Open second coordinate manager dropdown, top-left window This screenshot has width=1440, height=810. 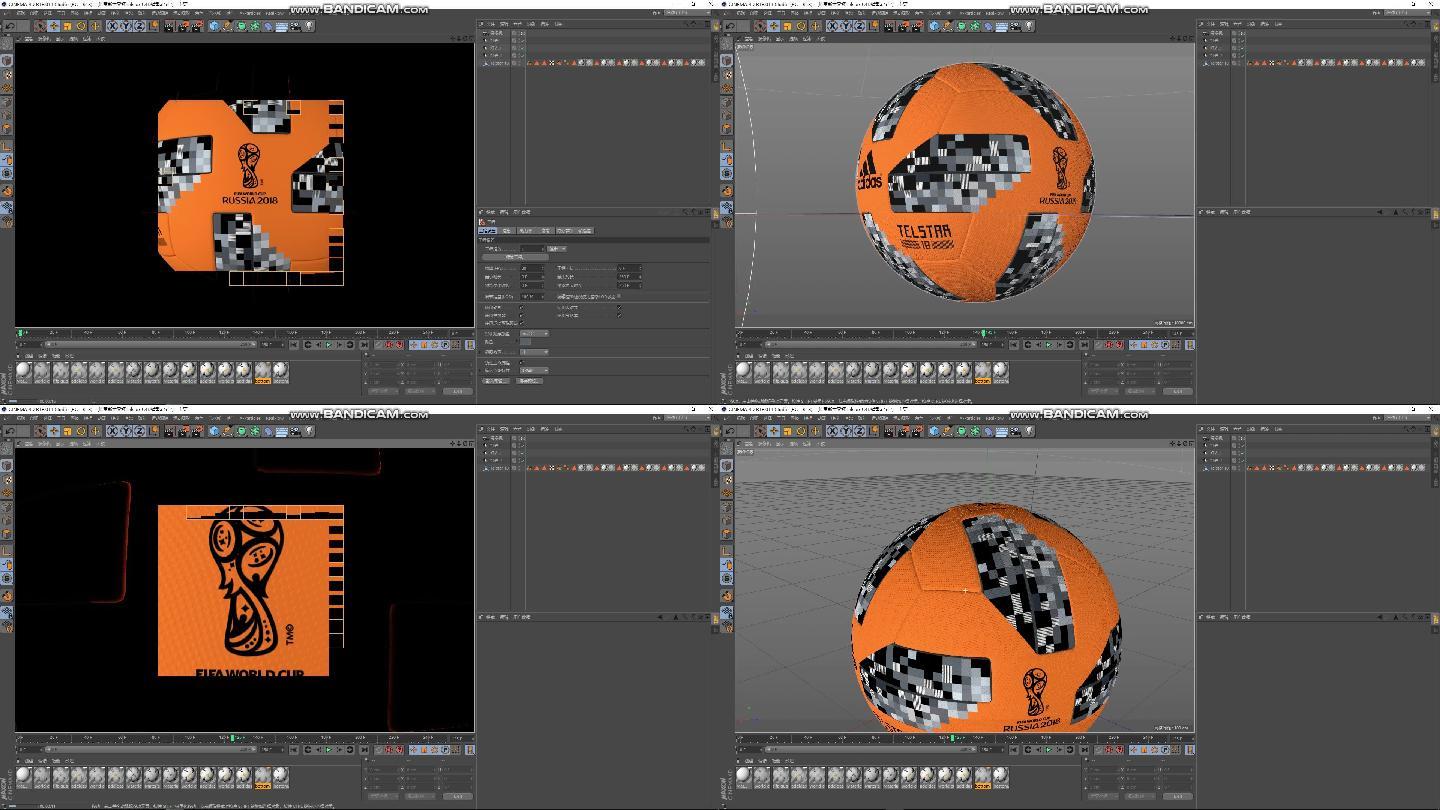(420, 392)
